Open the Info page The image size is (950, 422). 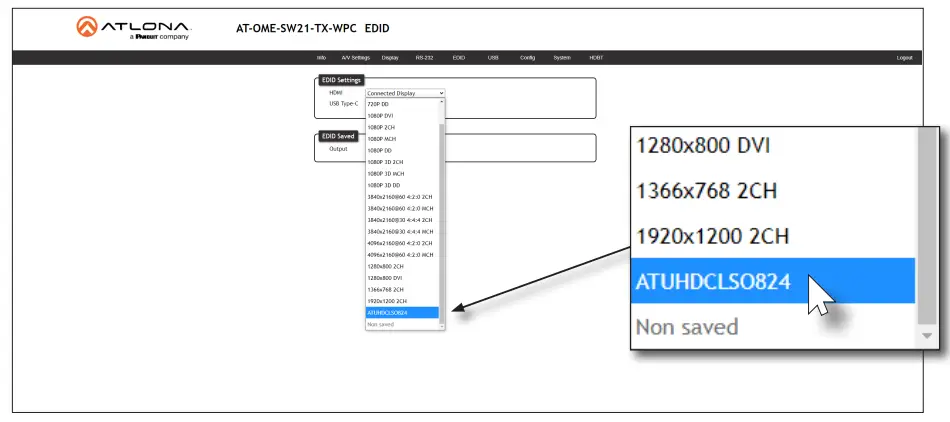coord(321,58)
